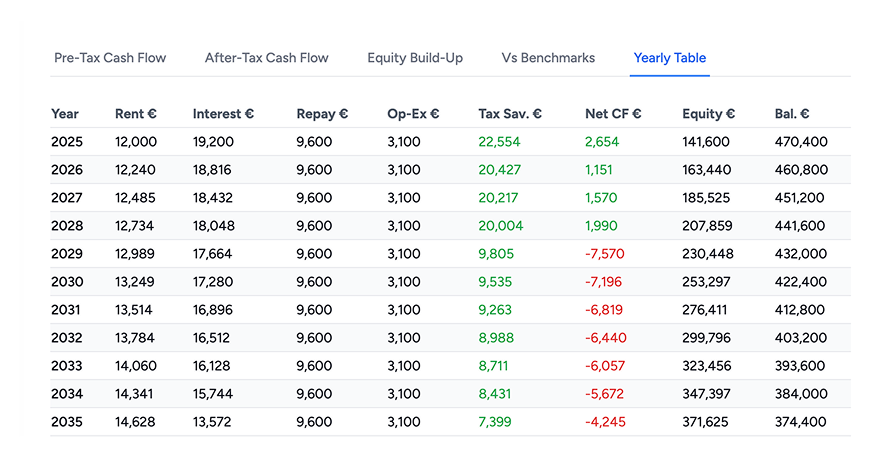Click the balance value 393,600
The width and height of the screenshot is (893, 459).
[x=800, y=366]
